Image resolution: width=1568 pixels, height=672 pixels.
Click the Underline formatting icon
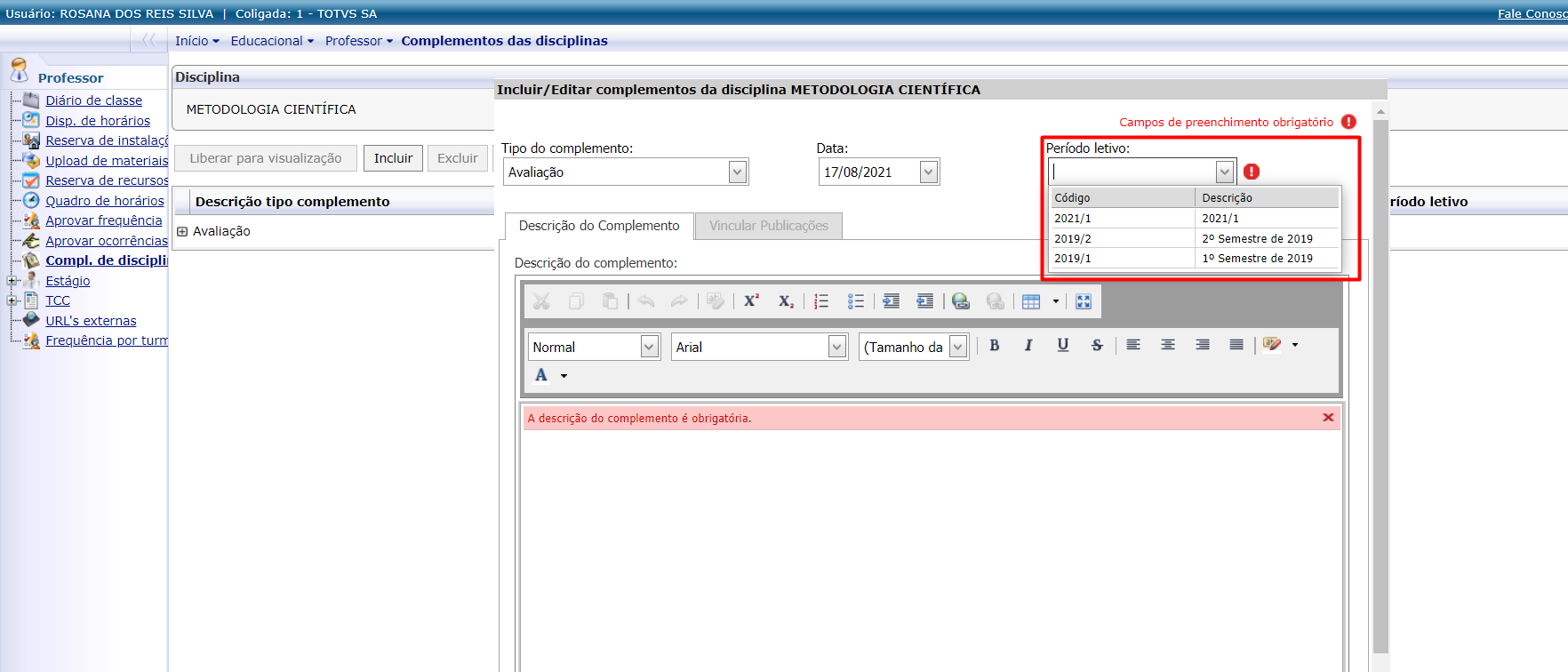(x=1063, y=345)
